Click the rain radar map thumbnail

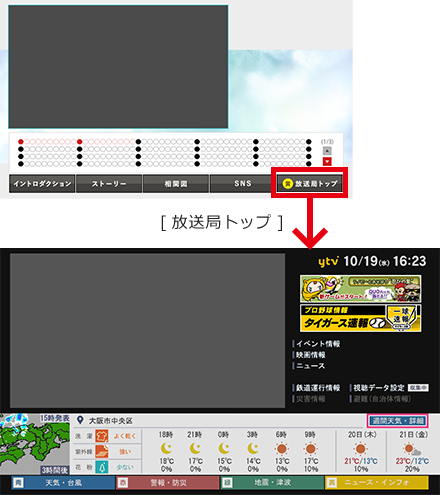(x=35, y=444)
